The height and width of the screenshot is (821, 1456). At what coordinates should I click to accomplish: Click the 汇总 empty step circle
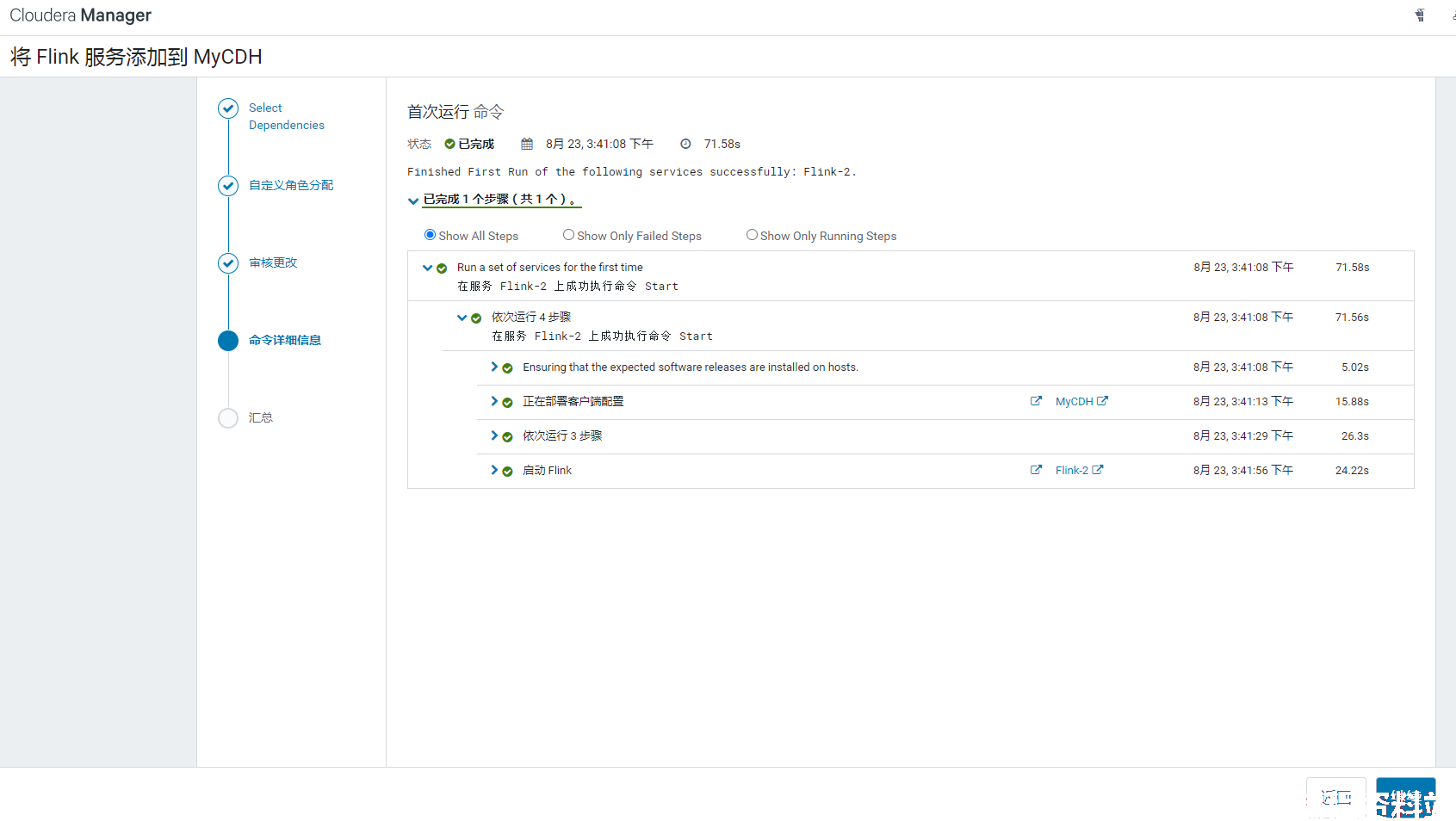pyautogui.click(x=228, y=418)
